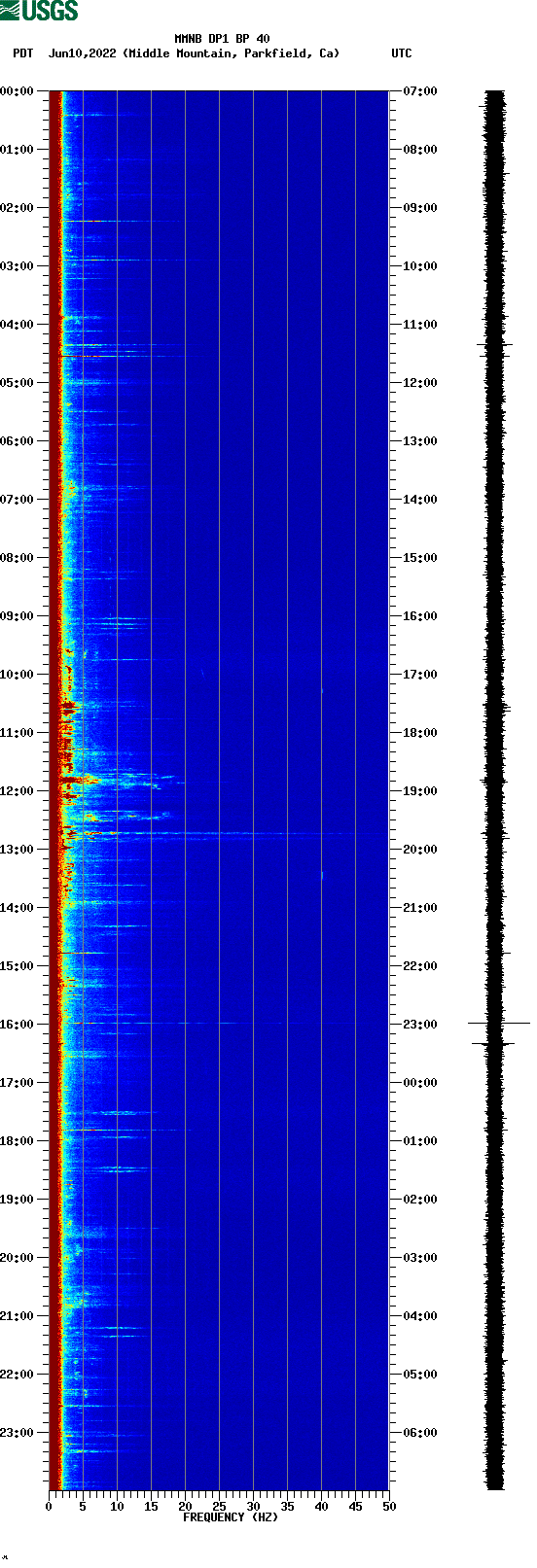Click the 50 Hz frequency tick label

389,1507
